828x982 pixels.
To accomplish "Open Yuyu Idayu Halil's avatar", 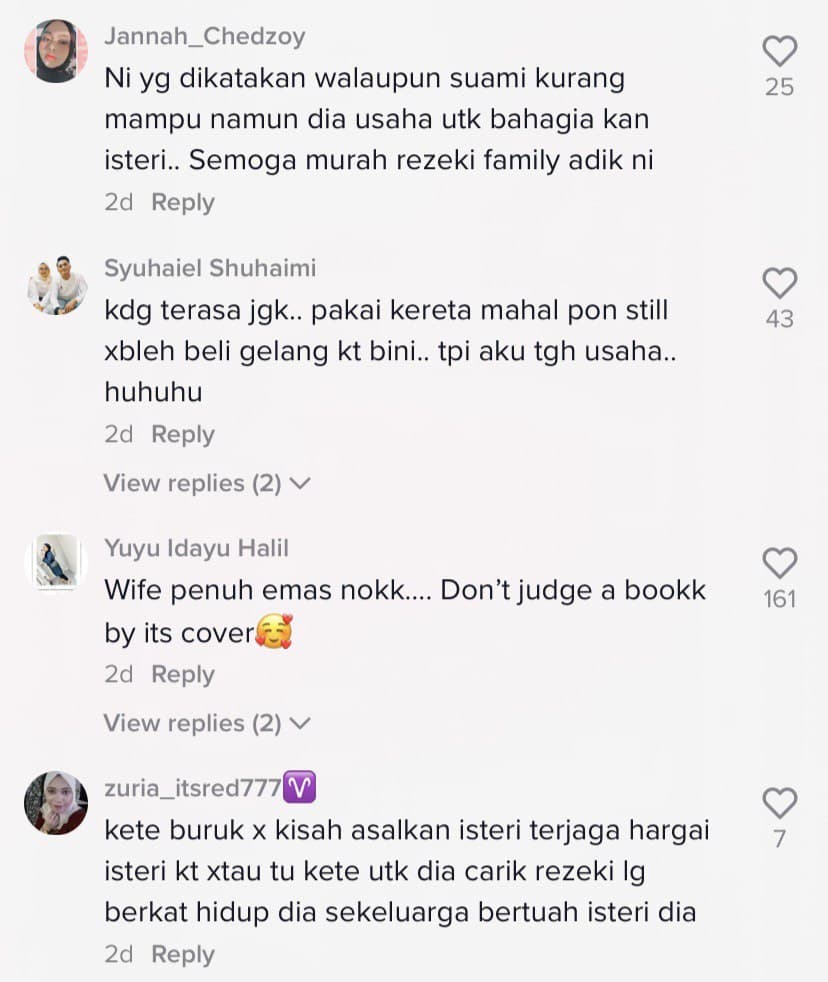I will click(x=56, y=562).
